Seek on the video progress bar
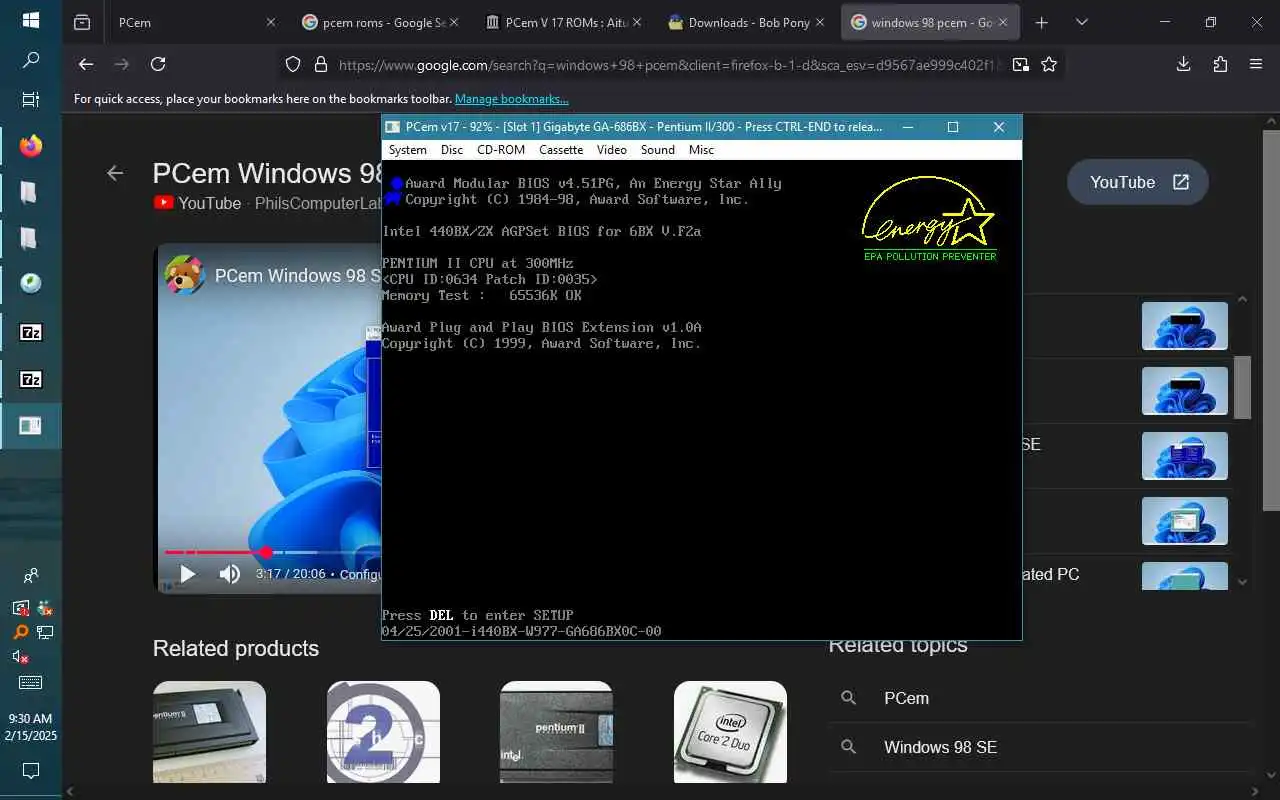1280x800 pixels. click(x=273, y=552)
